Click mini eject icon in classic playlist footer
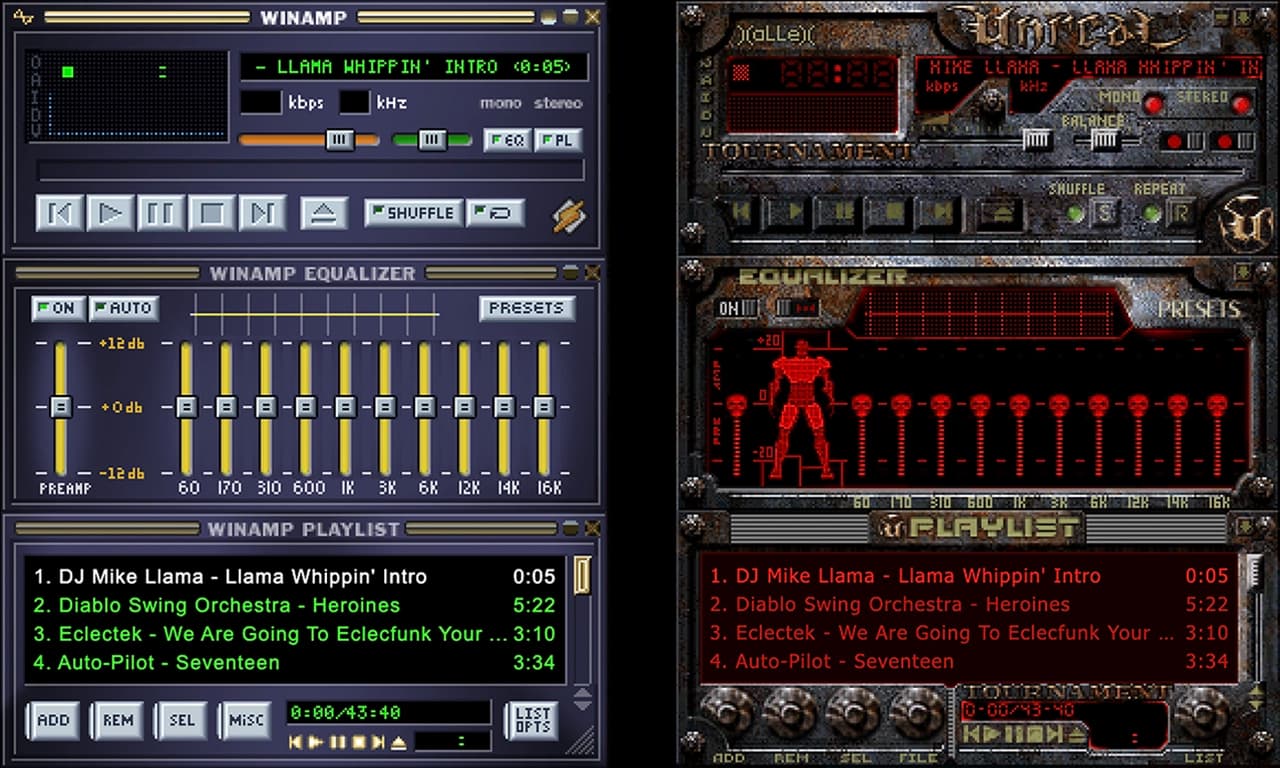Image resolution: width=1280 pixels, height=768 pixels. pos(398,742)
